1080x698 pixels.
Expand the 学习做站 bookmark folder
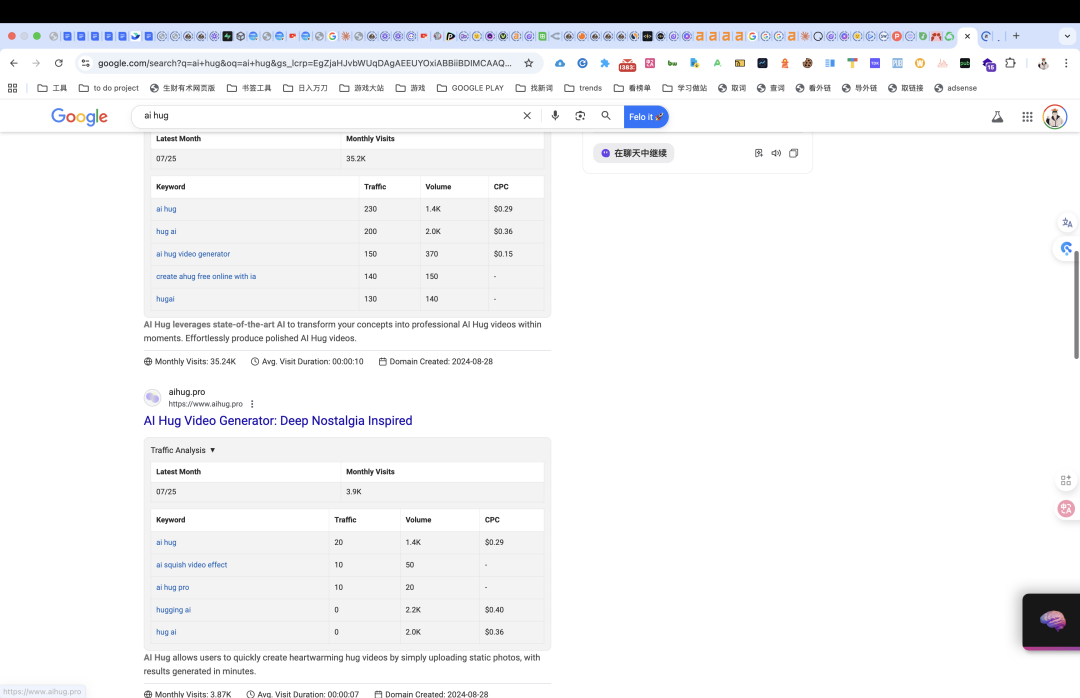pos(685,88)
